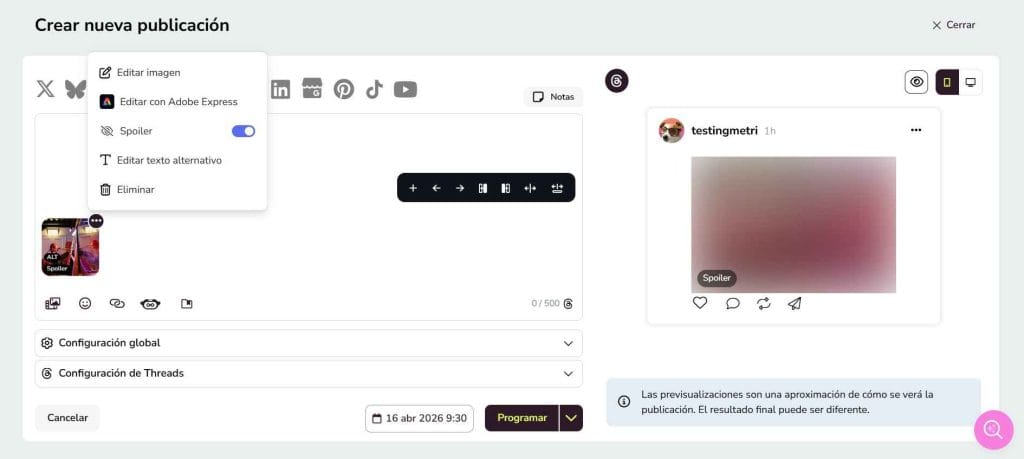1024x459 pixels.
Task: Click the X (Twitter) network icon
Action: coord(45,89)
